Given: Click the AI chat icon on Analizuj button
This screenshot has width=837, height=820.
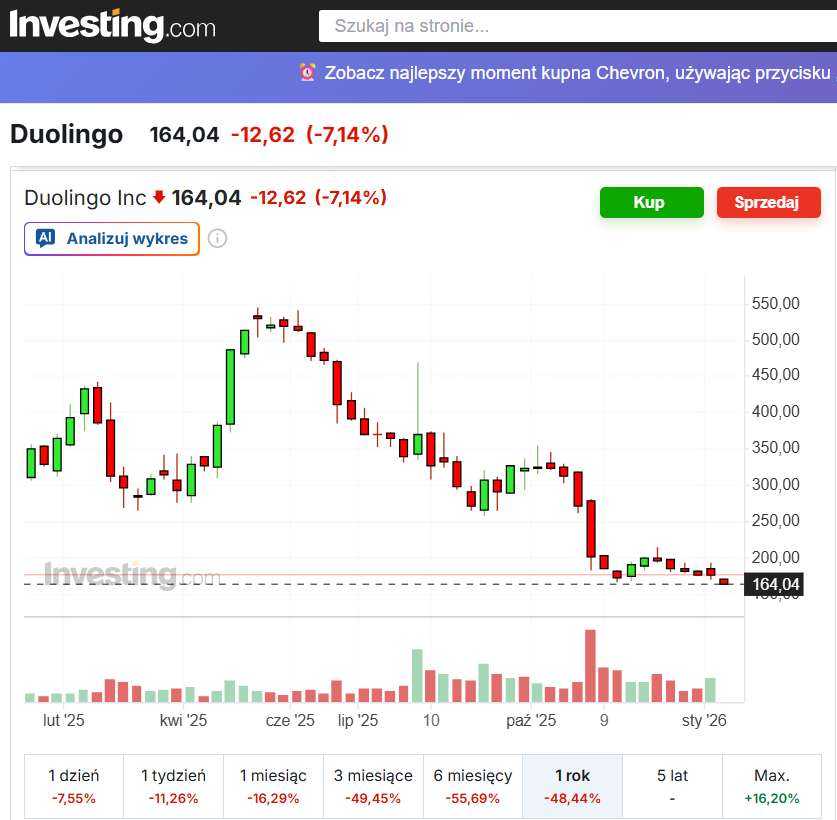Looking at the screenshot, I should tap(45, 238).
